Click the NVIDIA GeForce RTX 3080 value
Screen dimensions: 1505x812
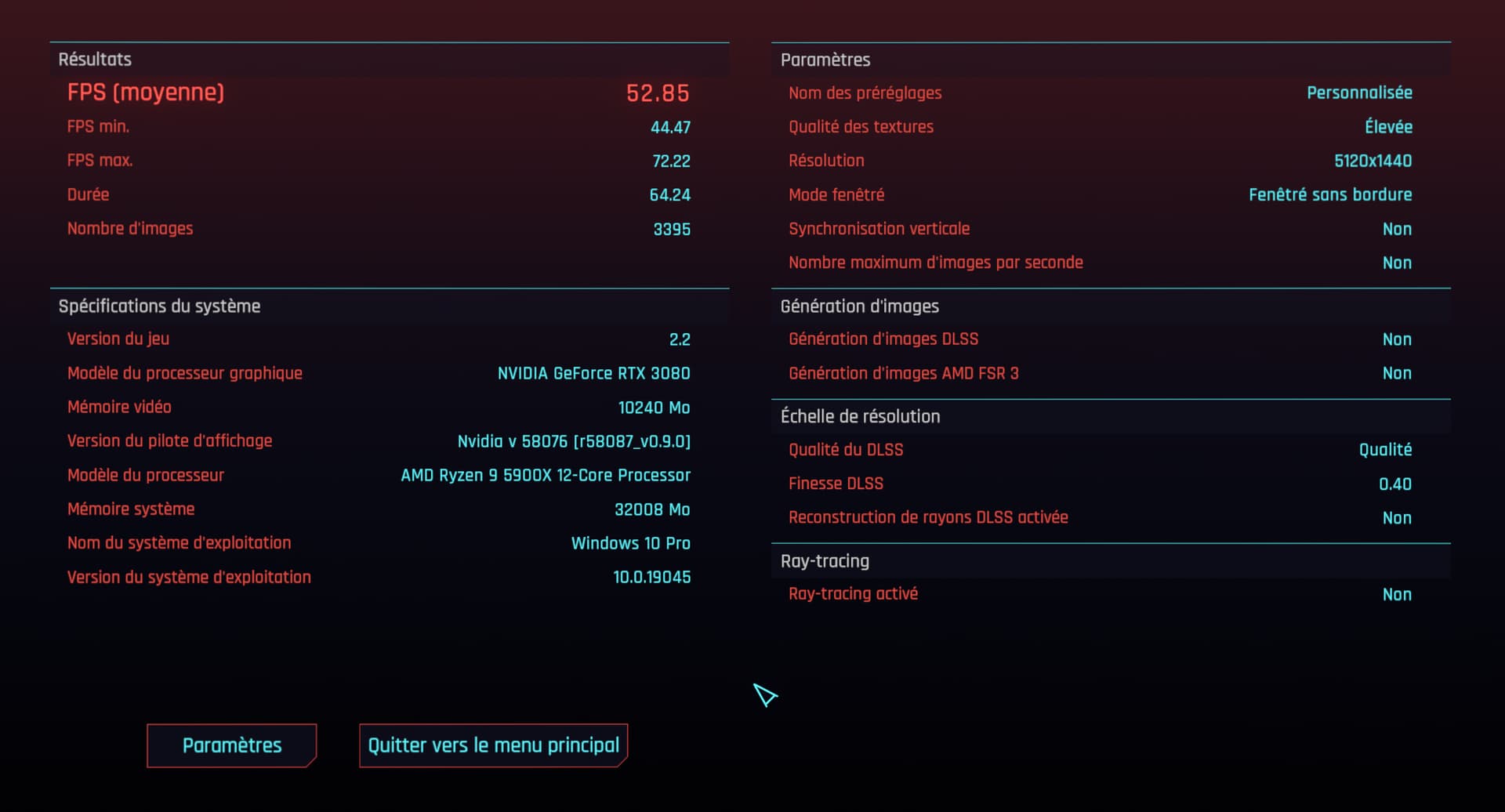coord(593,374)
